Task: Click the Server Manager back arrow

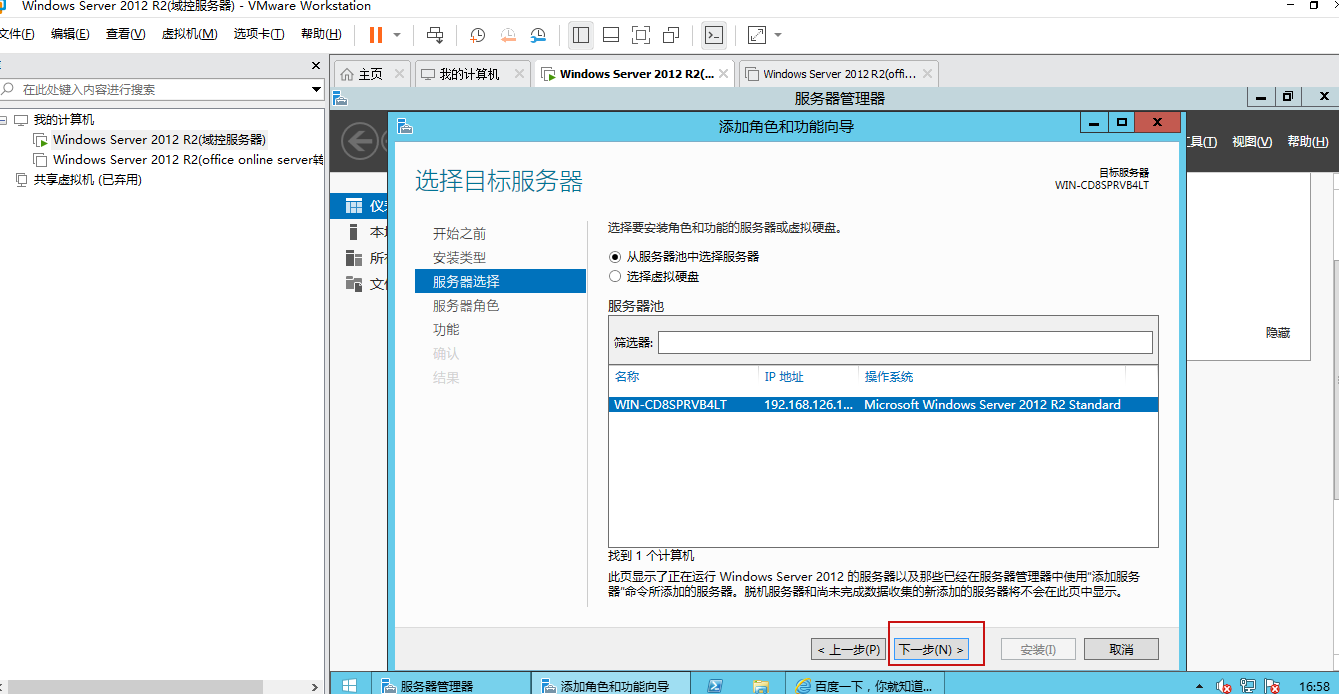Action: coord(360,141)
